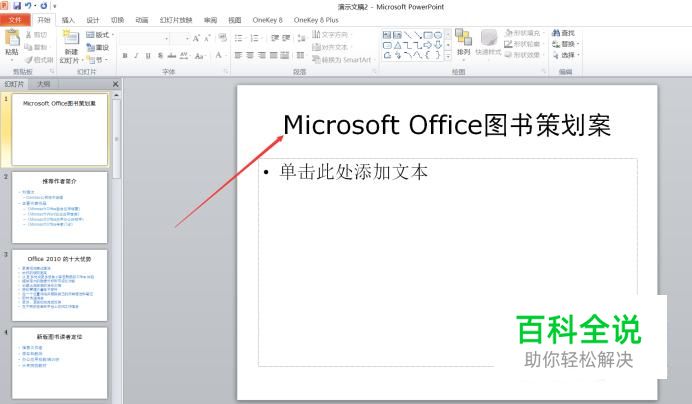Decrease font size with shrink font icon
The image size is (692, 404).
pos(207,39)
